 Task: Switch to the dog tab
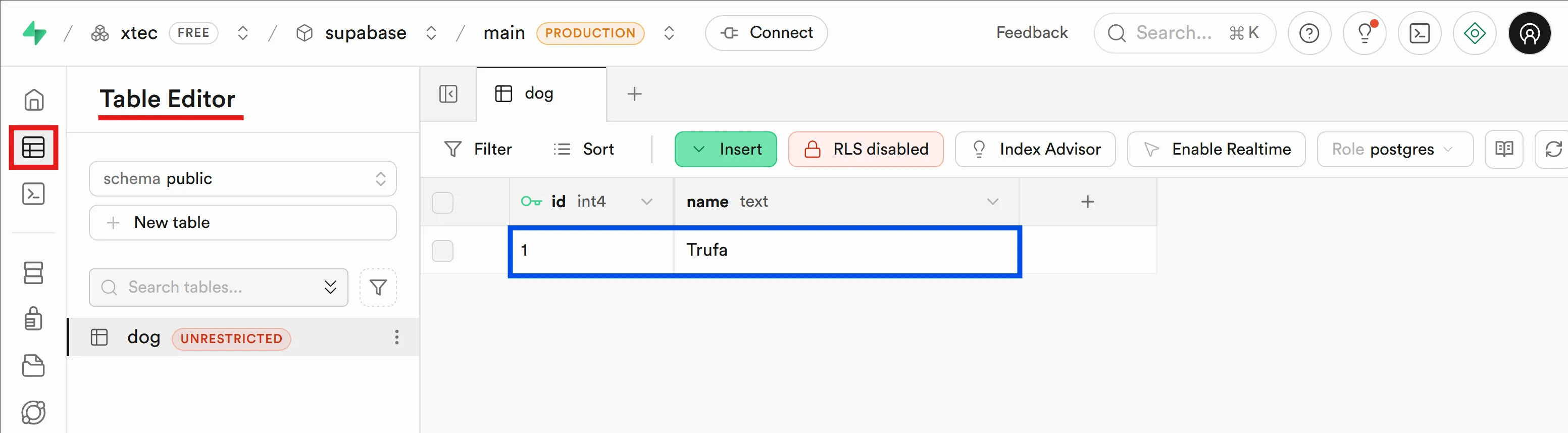pos(539,94)
